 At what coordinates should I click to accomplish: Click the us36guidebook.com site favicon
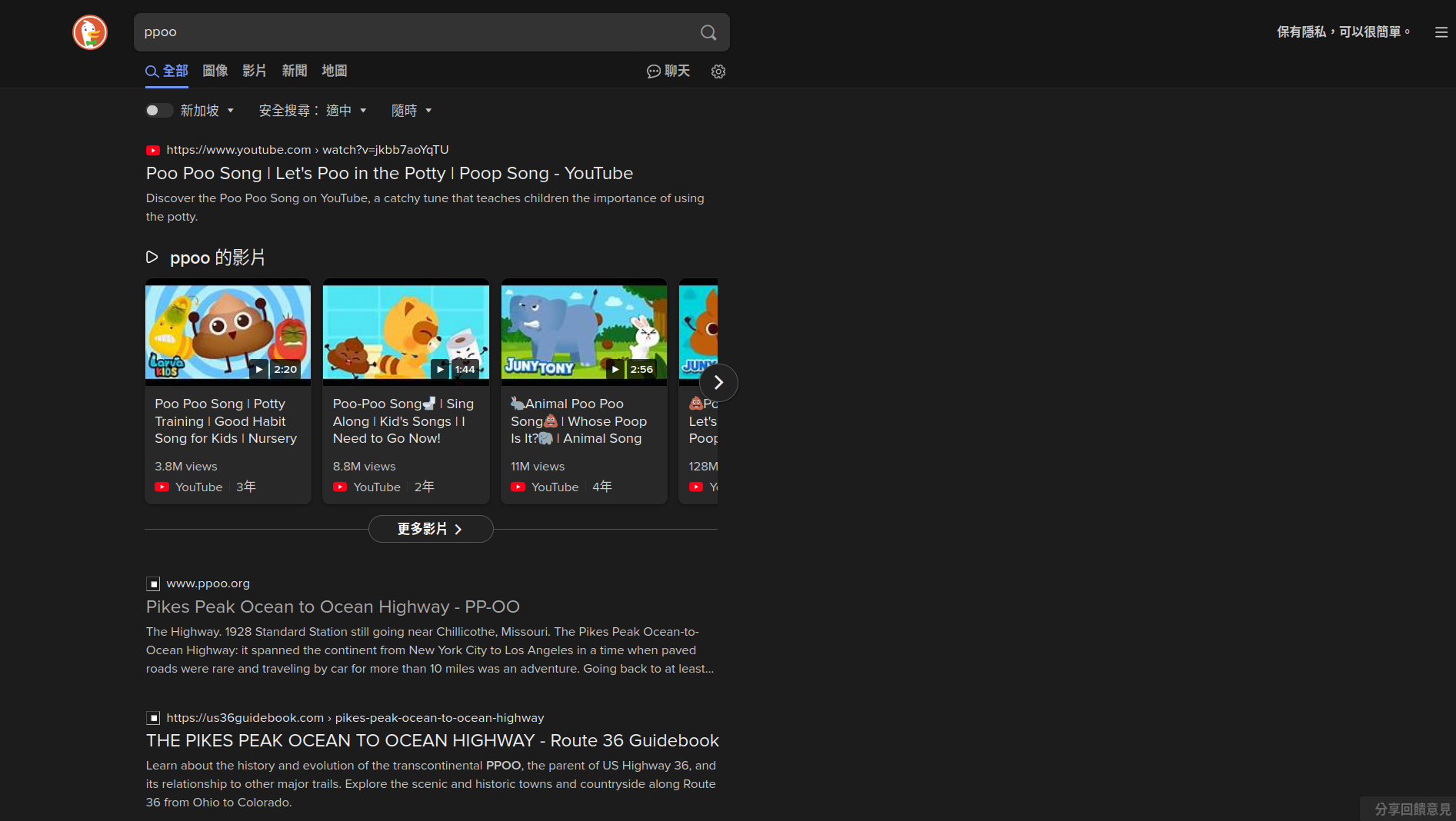point(153,718)
